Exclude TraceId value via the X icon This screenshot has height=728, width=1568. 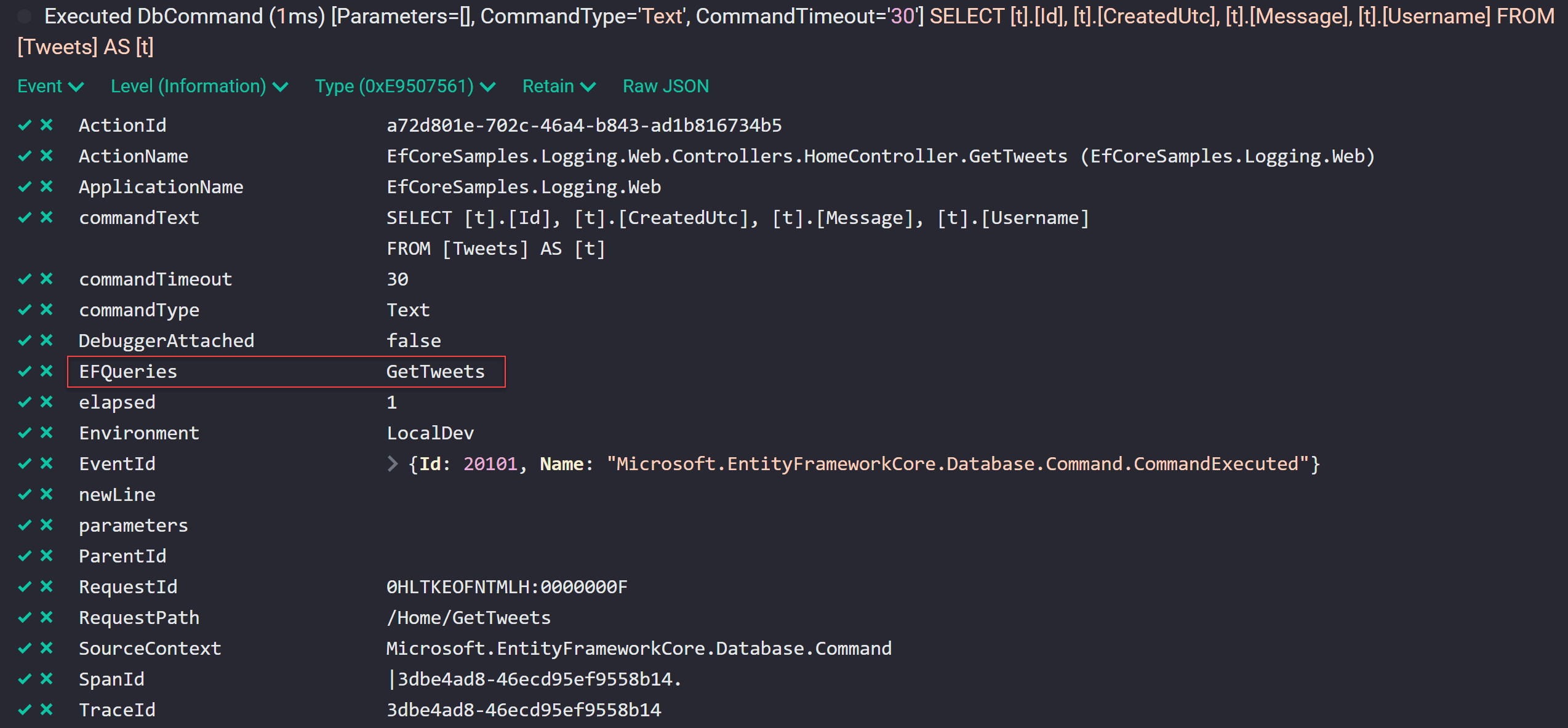coord(47,710)
